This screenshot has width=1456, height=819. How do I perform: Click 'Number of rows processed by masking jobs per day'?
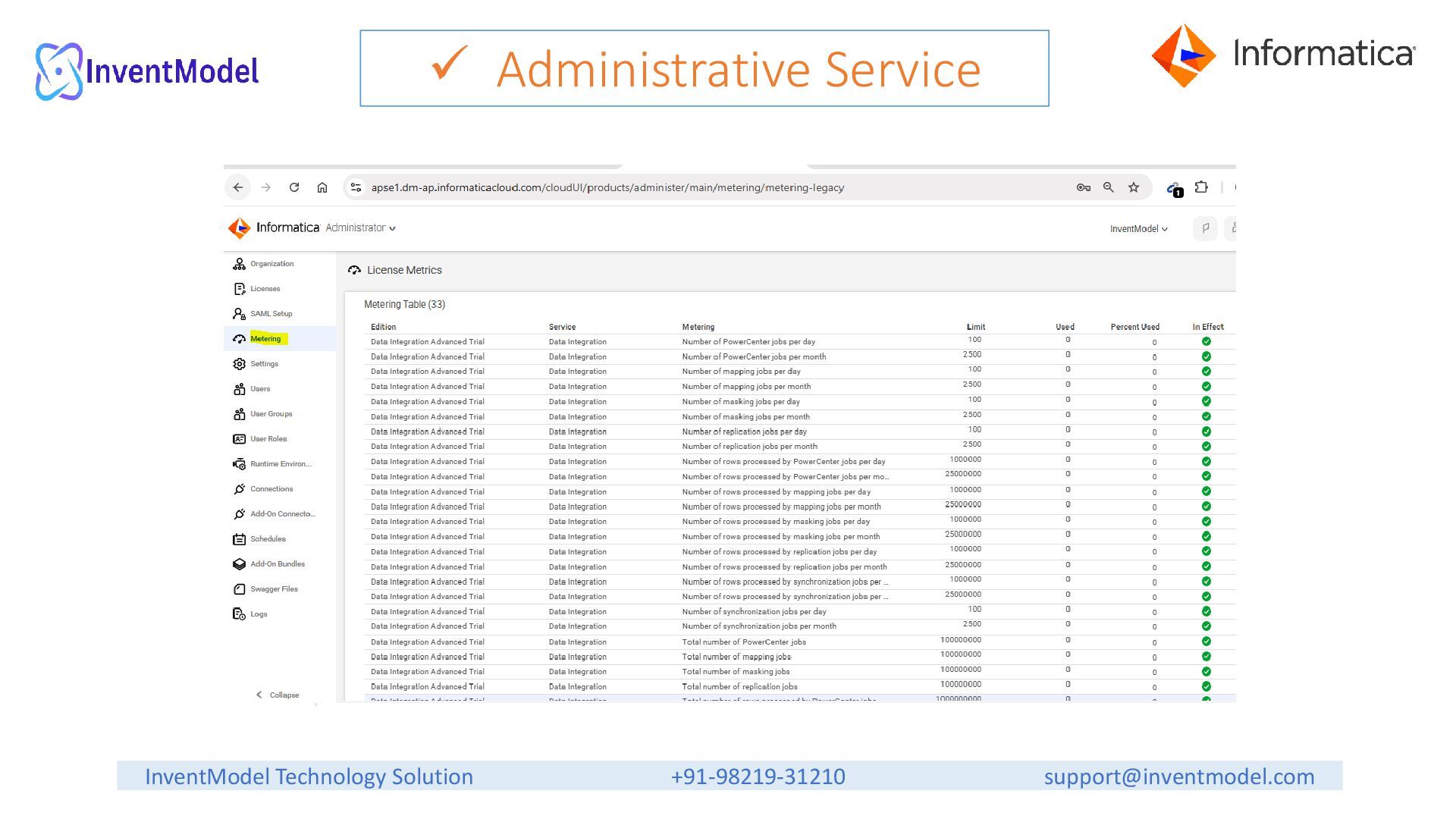(x=776, y=522)
